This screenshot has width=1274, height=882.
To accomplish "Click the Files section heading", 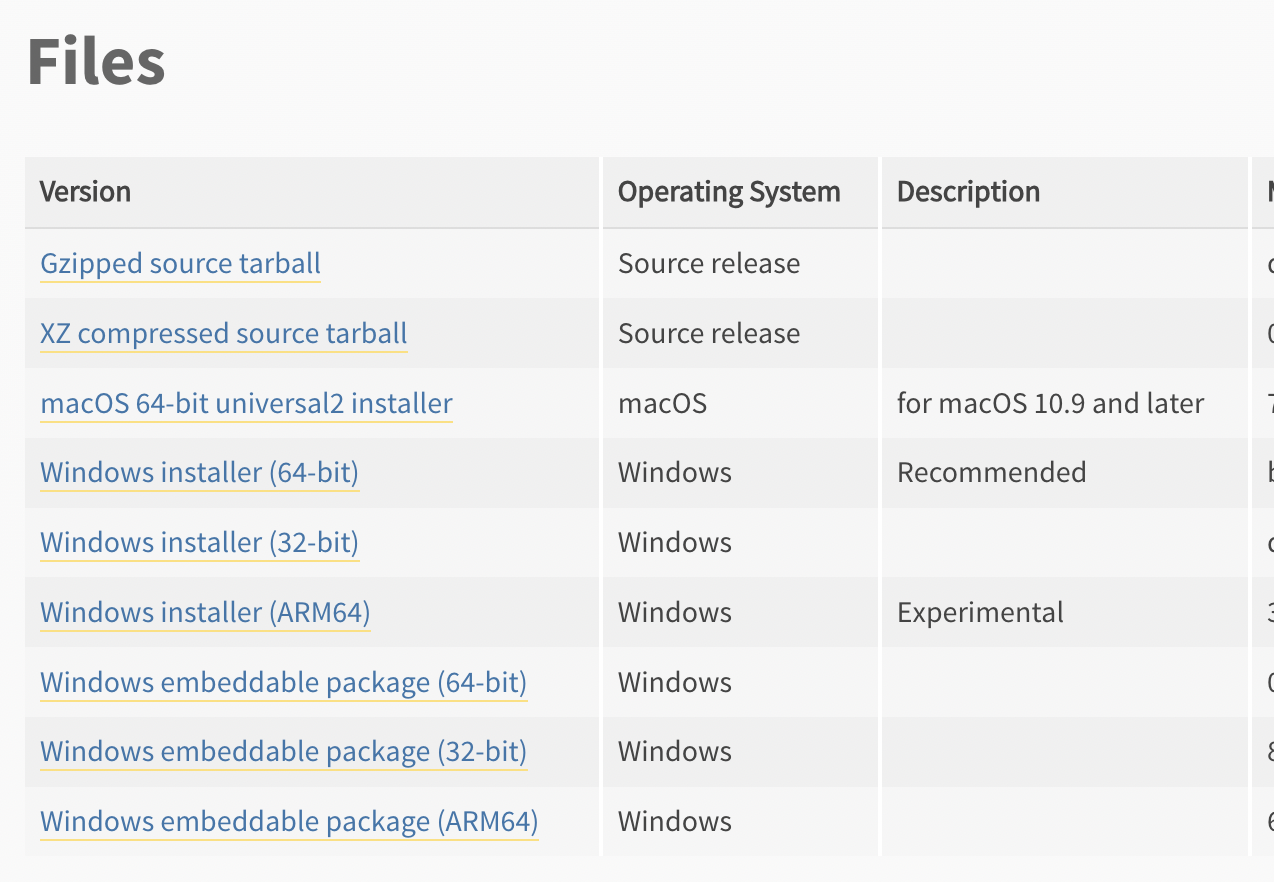I will coord(96,61).
